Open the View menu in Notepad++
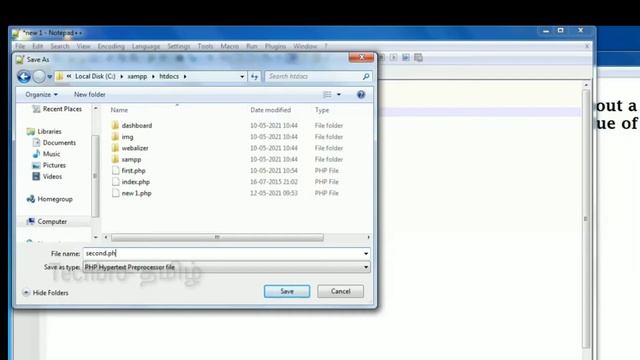 click(83, 46)
